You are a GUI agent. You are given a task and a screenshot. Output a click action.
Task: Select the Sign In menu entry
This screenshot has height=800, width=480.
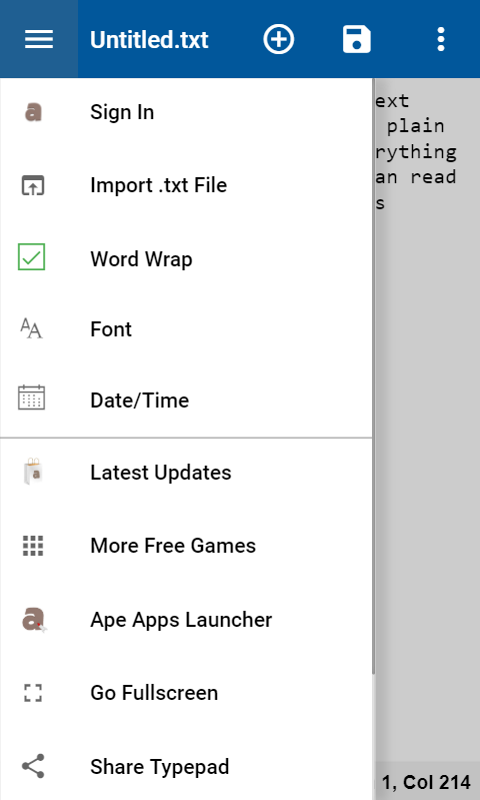(x=186, y=112)
